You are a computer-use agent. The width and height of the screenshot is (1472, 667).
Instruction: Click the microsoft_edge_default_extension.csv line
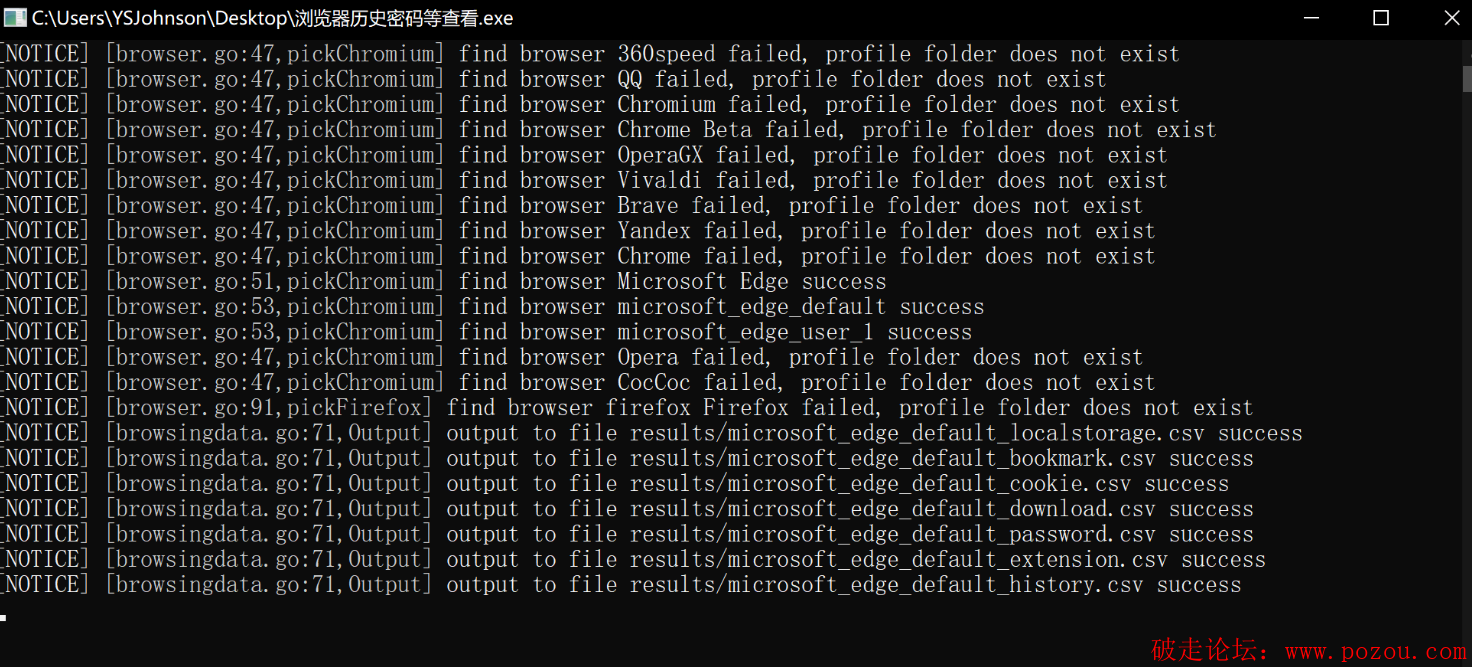point(633,560)
